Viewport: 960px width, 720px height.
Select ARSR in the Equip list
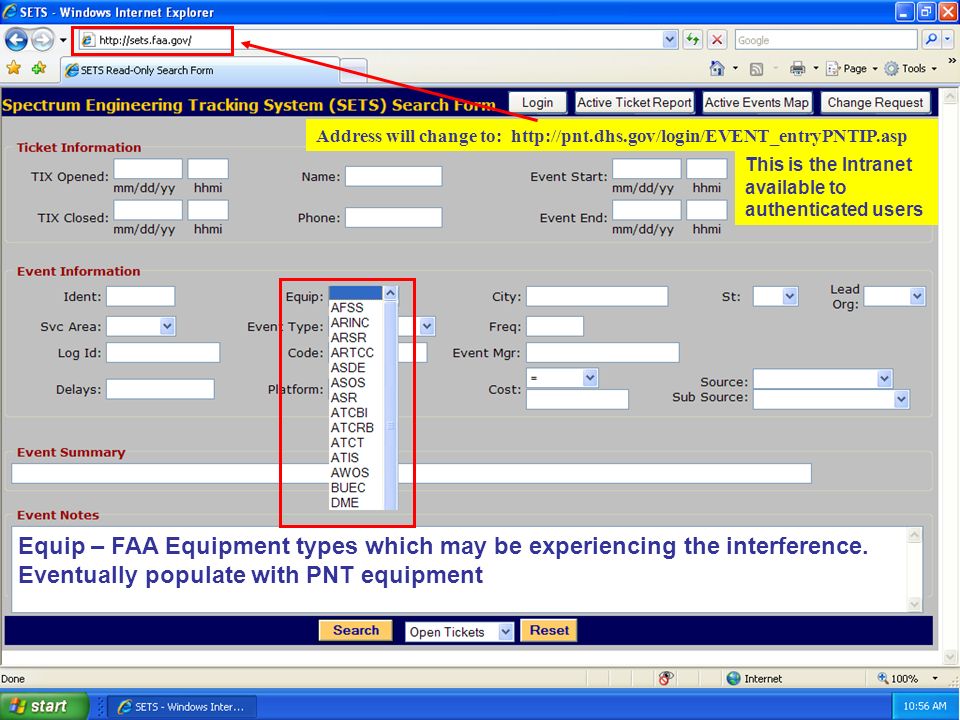pos(356,337)
